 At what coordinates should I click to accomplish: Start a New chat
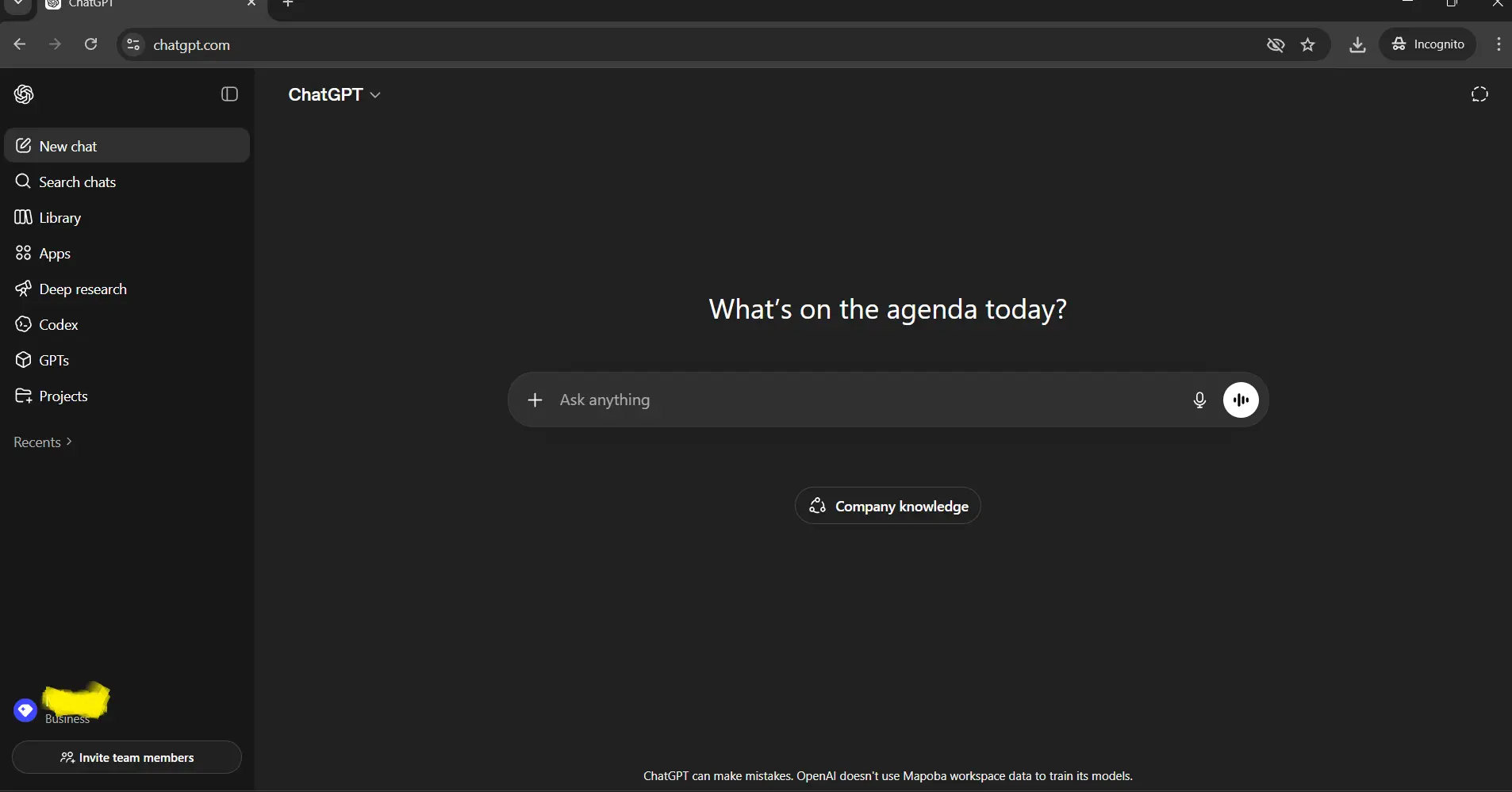(x=127, y=146)
